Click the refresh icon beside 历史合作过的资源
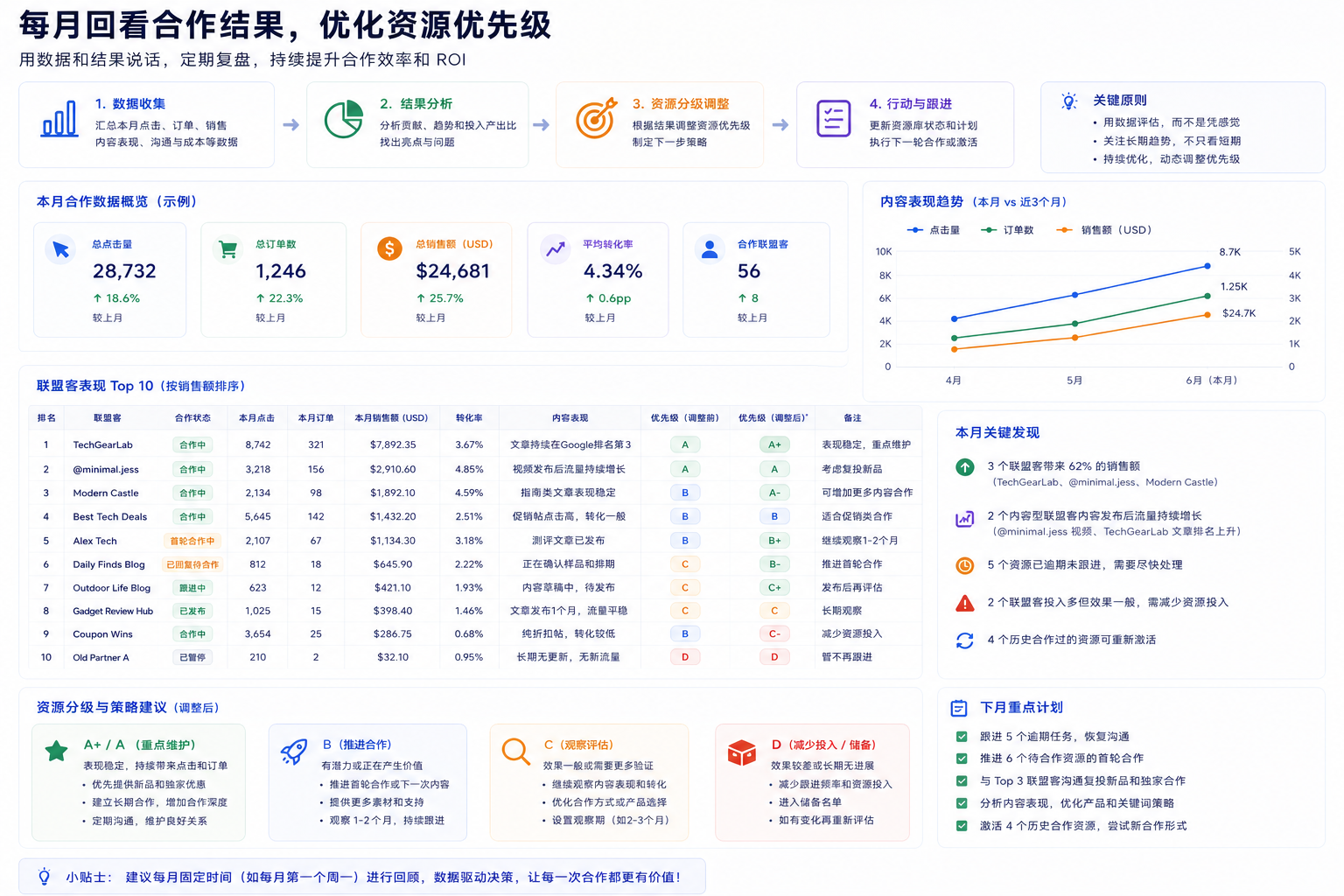Viewport: 1344px width, 896px height. [964, 640]
